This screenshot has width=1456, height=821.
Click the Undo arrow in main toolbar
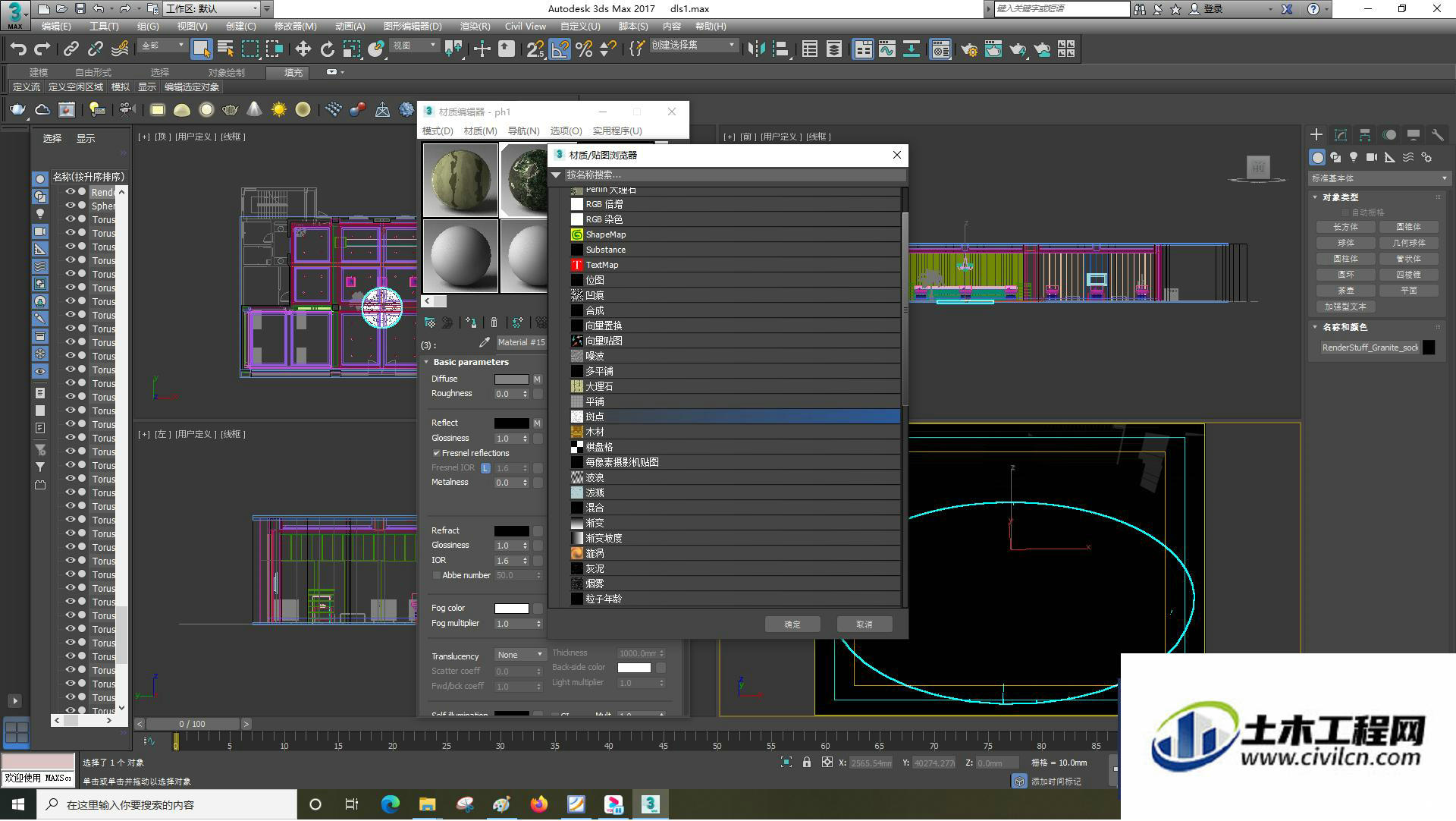click(x=18, y=49)
